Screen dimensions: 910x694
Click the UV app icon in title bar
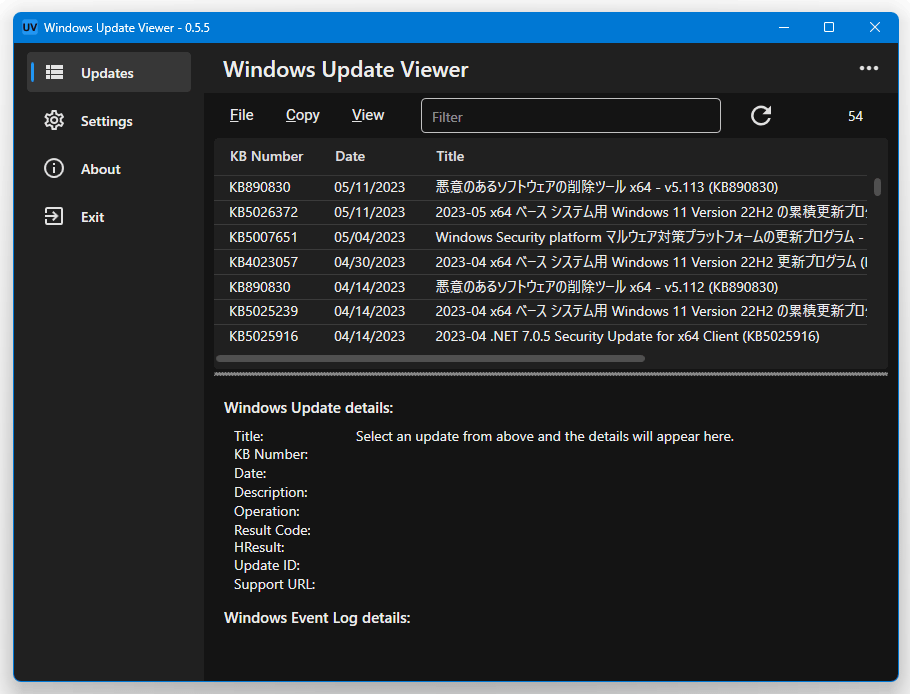(x=30, y=27)
